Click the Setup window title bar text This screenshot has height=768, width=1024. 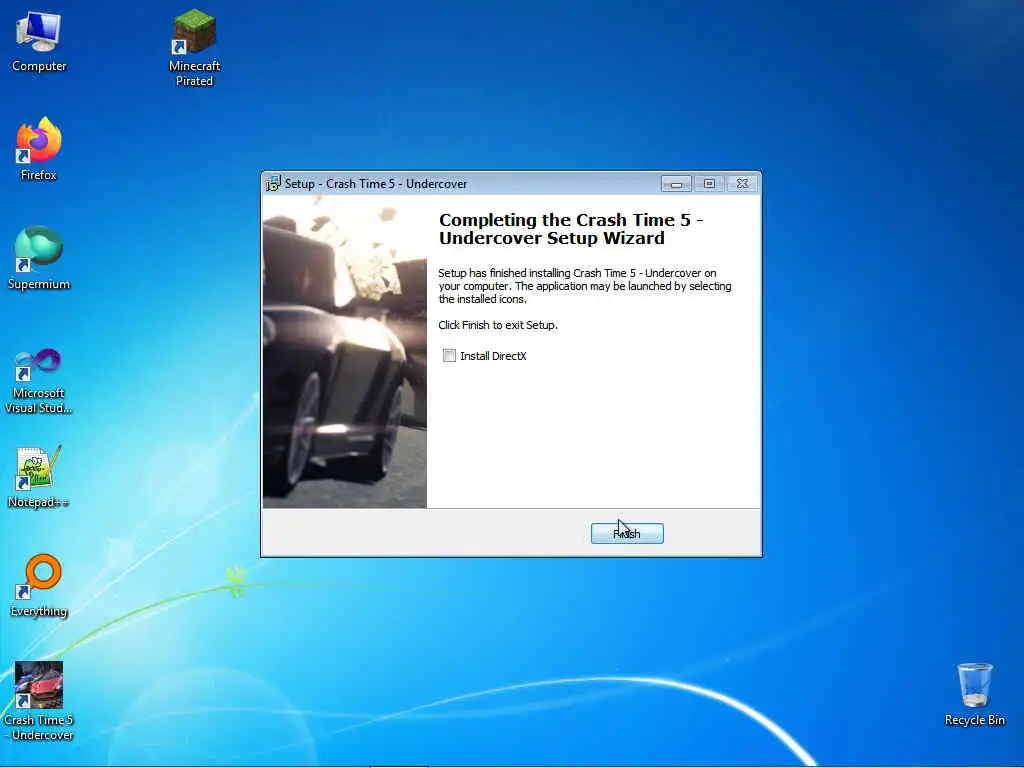[x=376, y=184]
